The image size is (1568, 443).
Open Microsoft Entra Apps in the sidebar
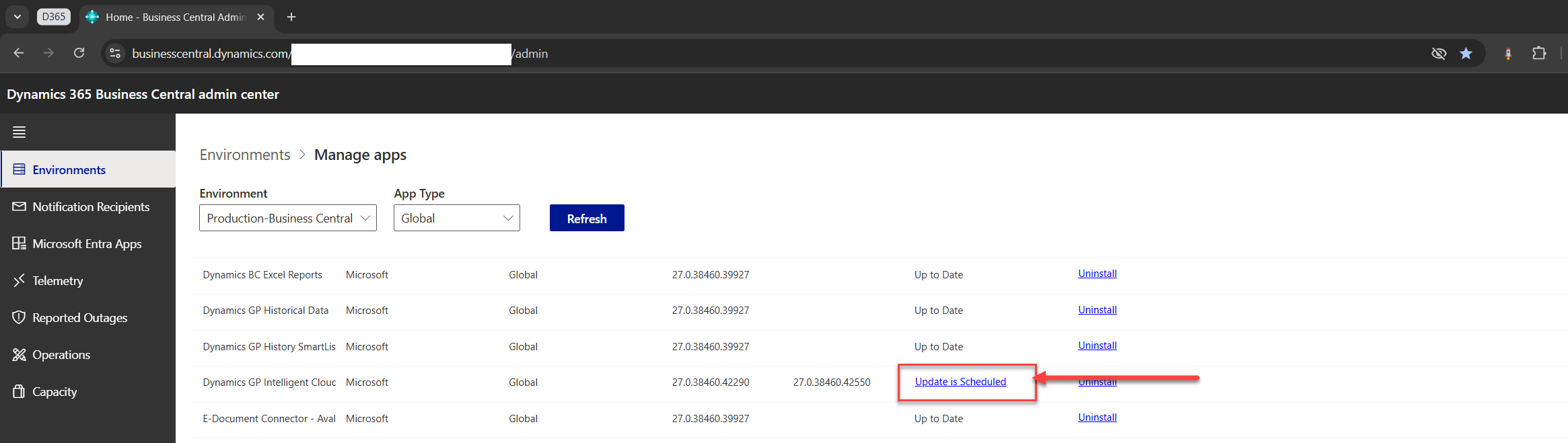tap(88, 243)
